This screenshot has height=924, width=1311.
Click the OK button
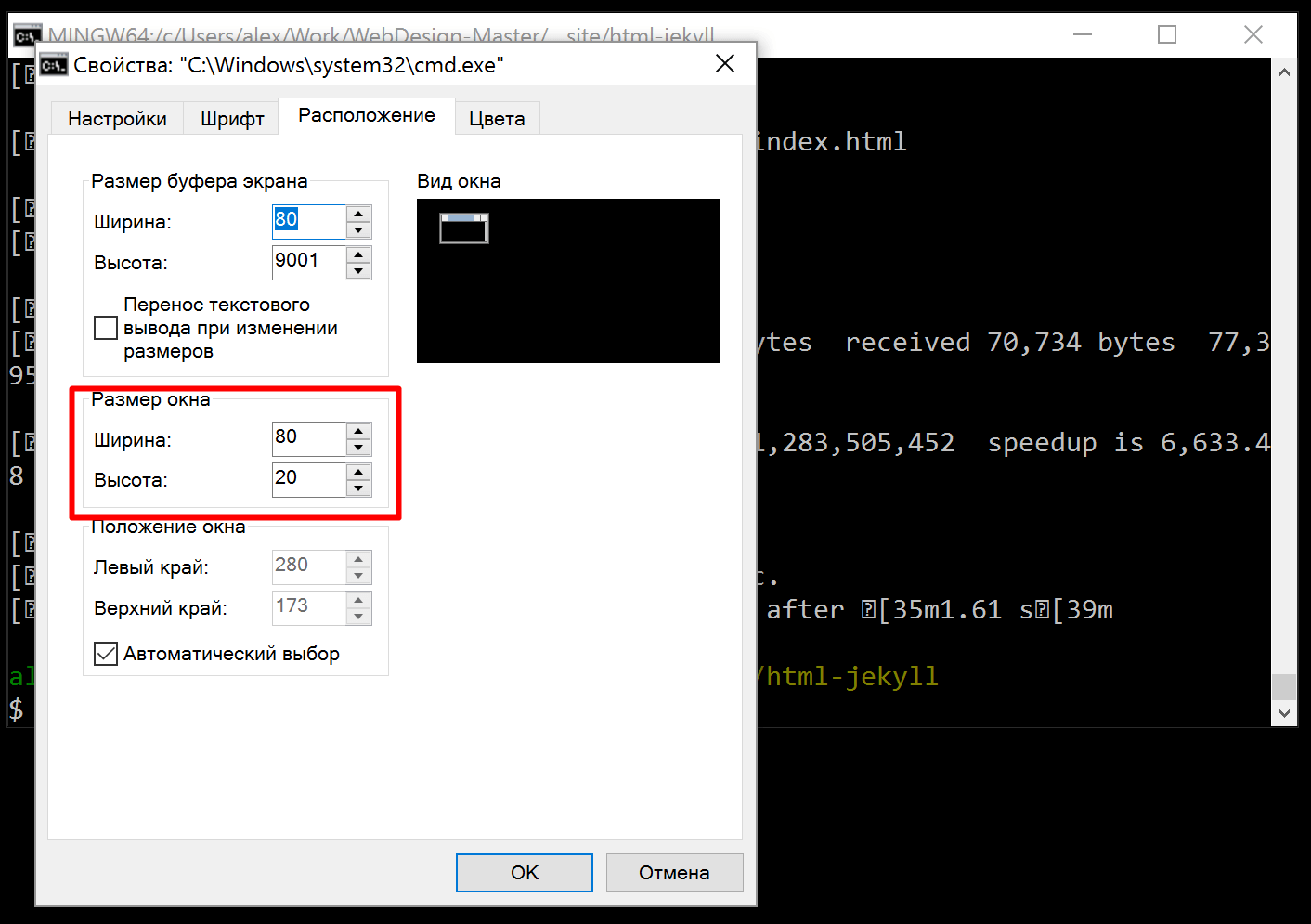[525, 873]
